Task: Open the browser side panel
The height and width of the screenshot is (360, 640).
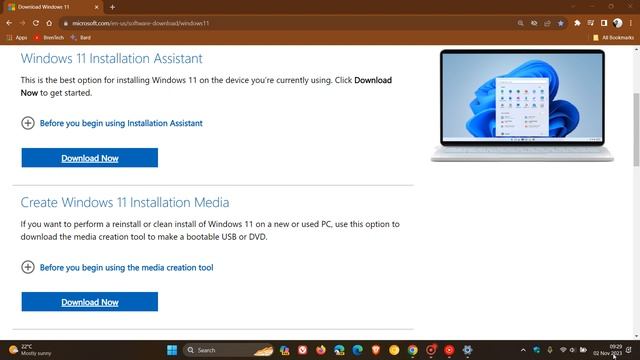Action: point(604,23)
